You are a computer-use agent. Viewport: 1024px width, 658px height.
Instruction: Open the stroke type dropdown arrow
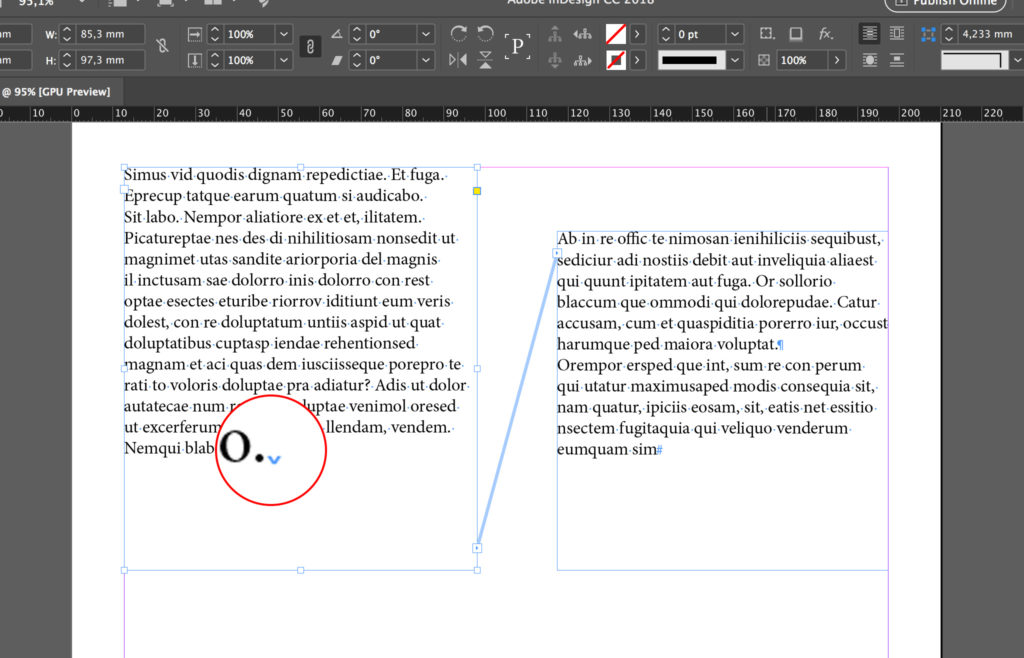tap(735, 60)
